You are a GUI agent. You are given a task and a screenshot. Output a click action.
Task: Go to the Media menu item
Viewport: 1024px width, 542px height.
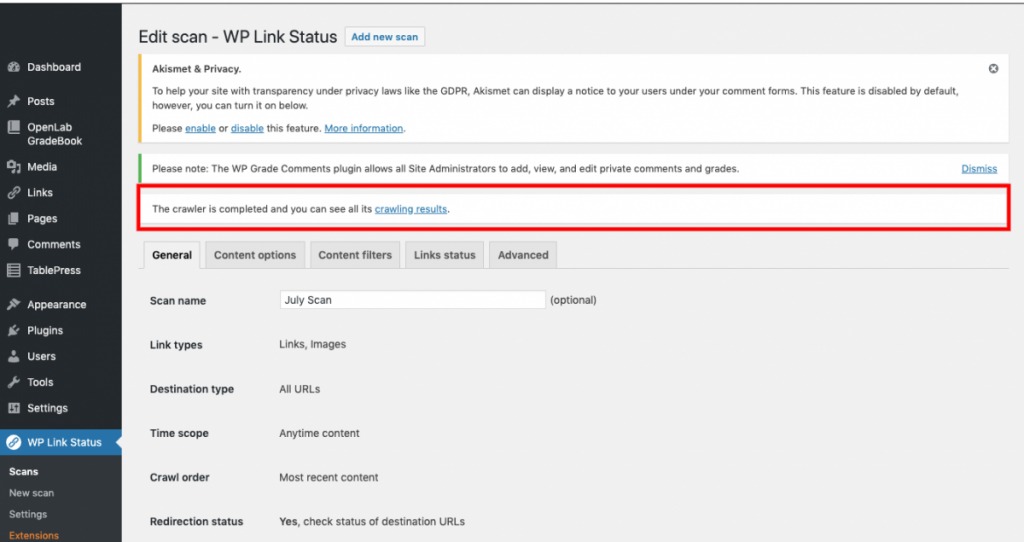pos(42,167)
